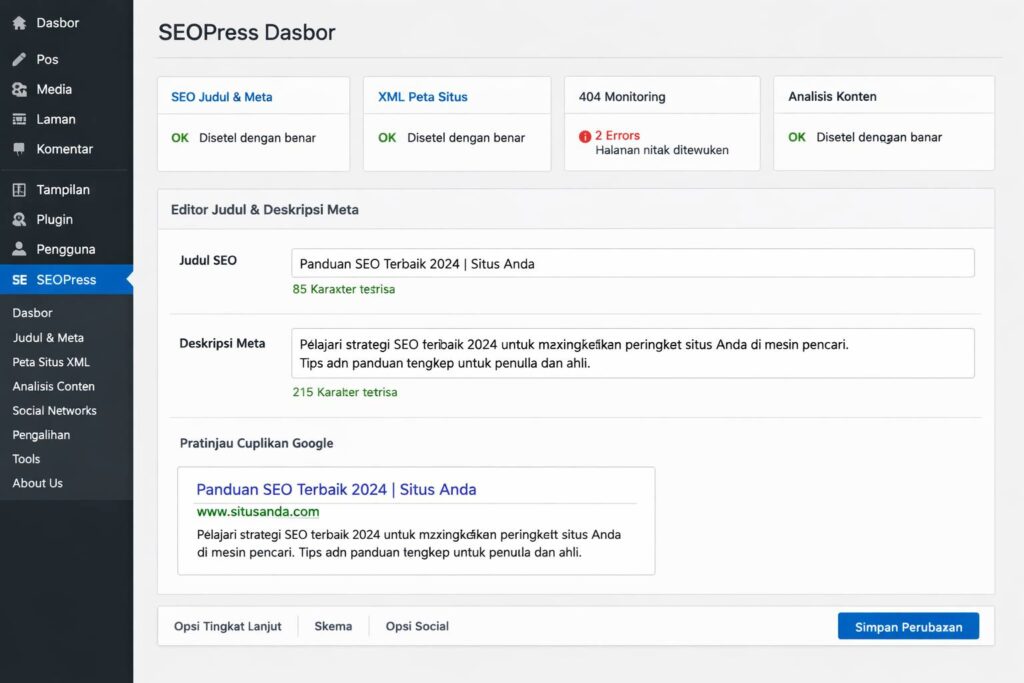Open Media via its sidebar icon

(x=19, y=89)
